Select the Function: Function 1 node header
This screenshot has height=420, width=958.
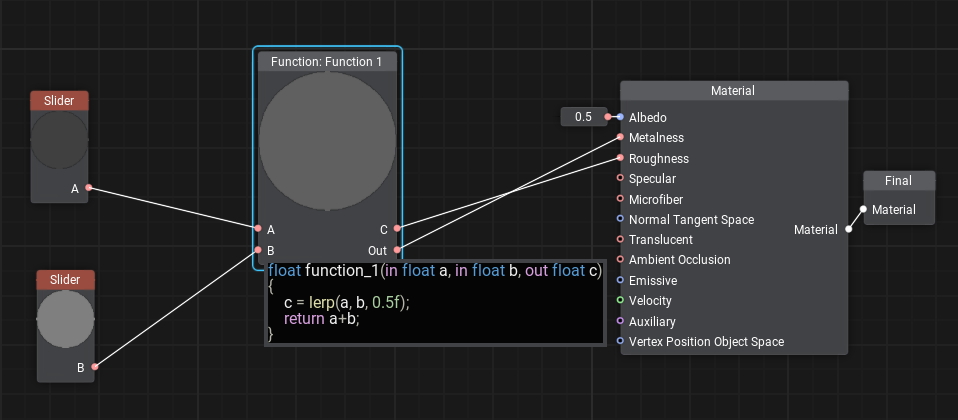pyautogui.click(x=327, y=62)
